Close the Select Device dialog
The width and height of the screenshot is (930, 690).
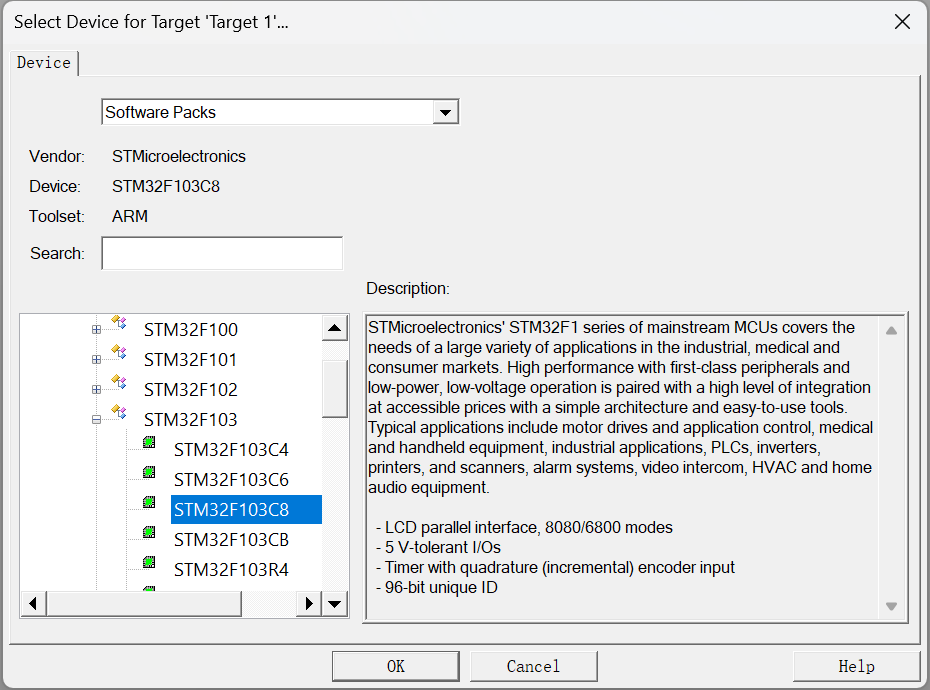(x=902, y=22)
